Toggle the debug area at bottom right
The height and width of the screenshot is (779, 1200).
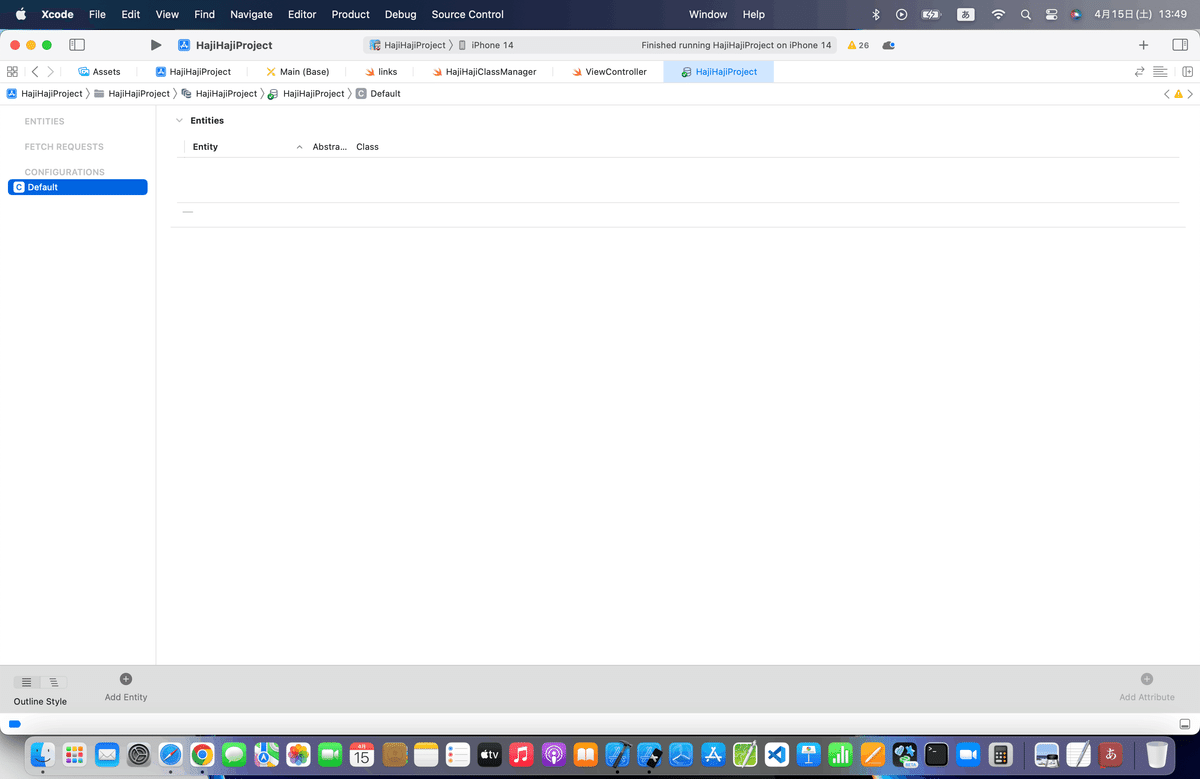[1185, 723]
